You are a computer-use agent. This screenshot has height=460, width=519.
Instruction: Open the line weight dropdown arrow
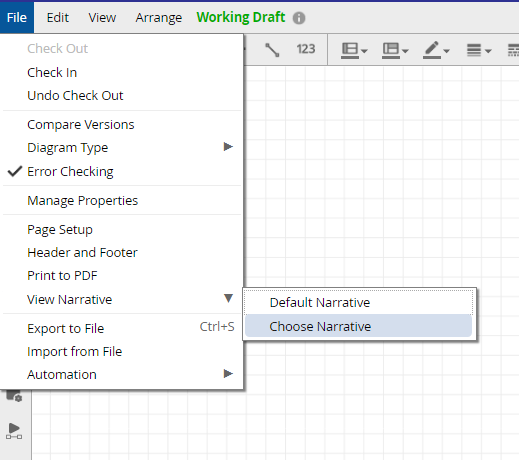click(x=488, y=51)
